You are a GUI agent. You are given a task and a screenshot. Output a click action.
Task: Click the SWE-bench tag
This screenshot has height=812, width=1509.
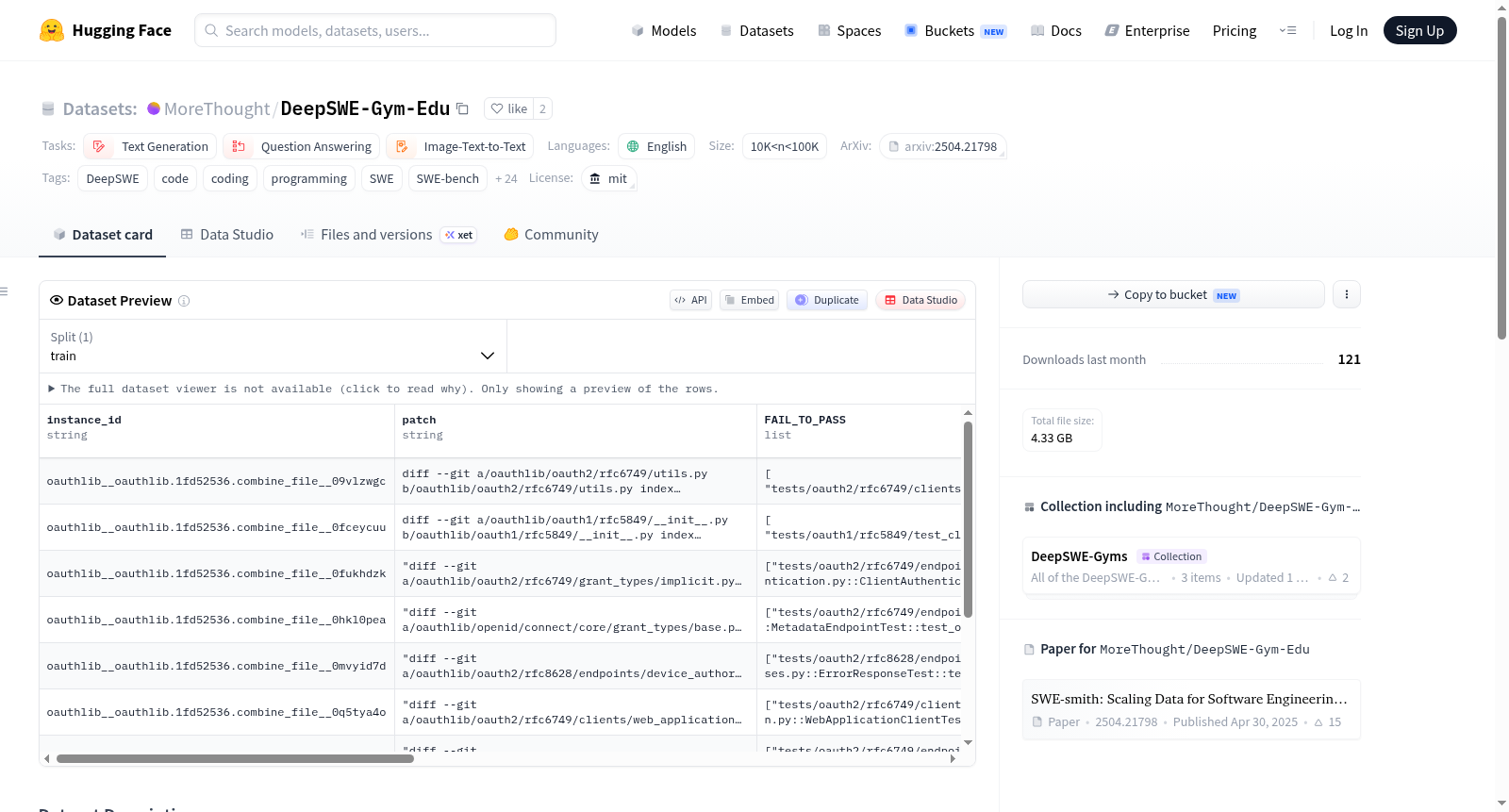click(448, 178)
